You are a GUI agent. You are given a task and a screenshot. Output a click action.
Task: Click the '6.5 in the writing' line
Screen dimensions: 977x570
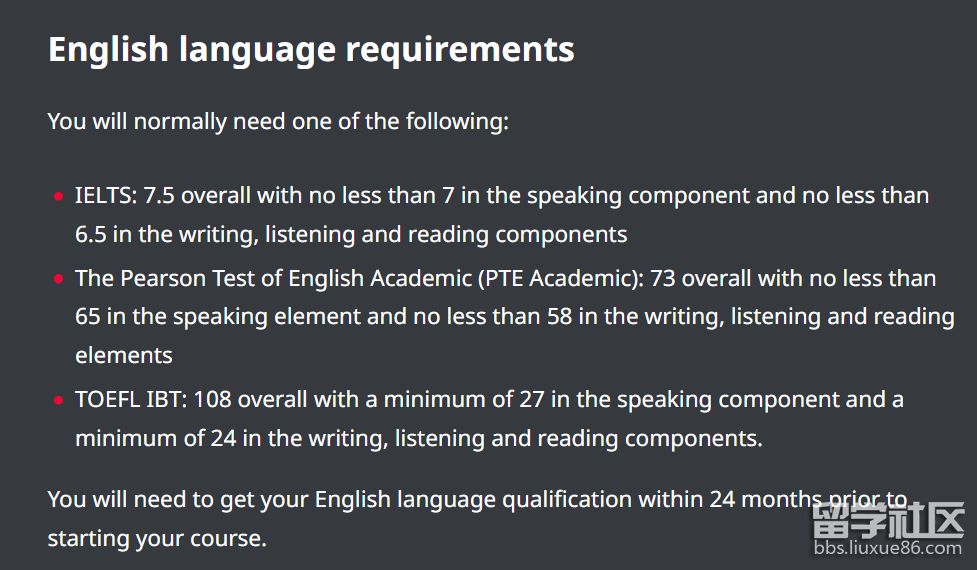click(x=351, y=235)
